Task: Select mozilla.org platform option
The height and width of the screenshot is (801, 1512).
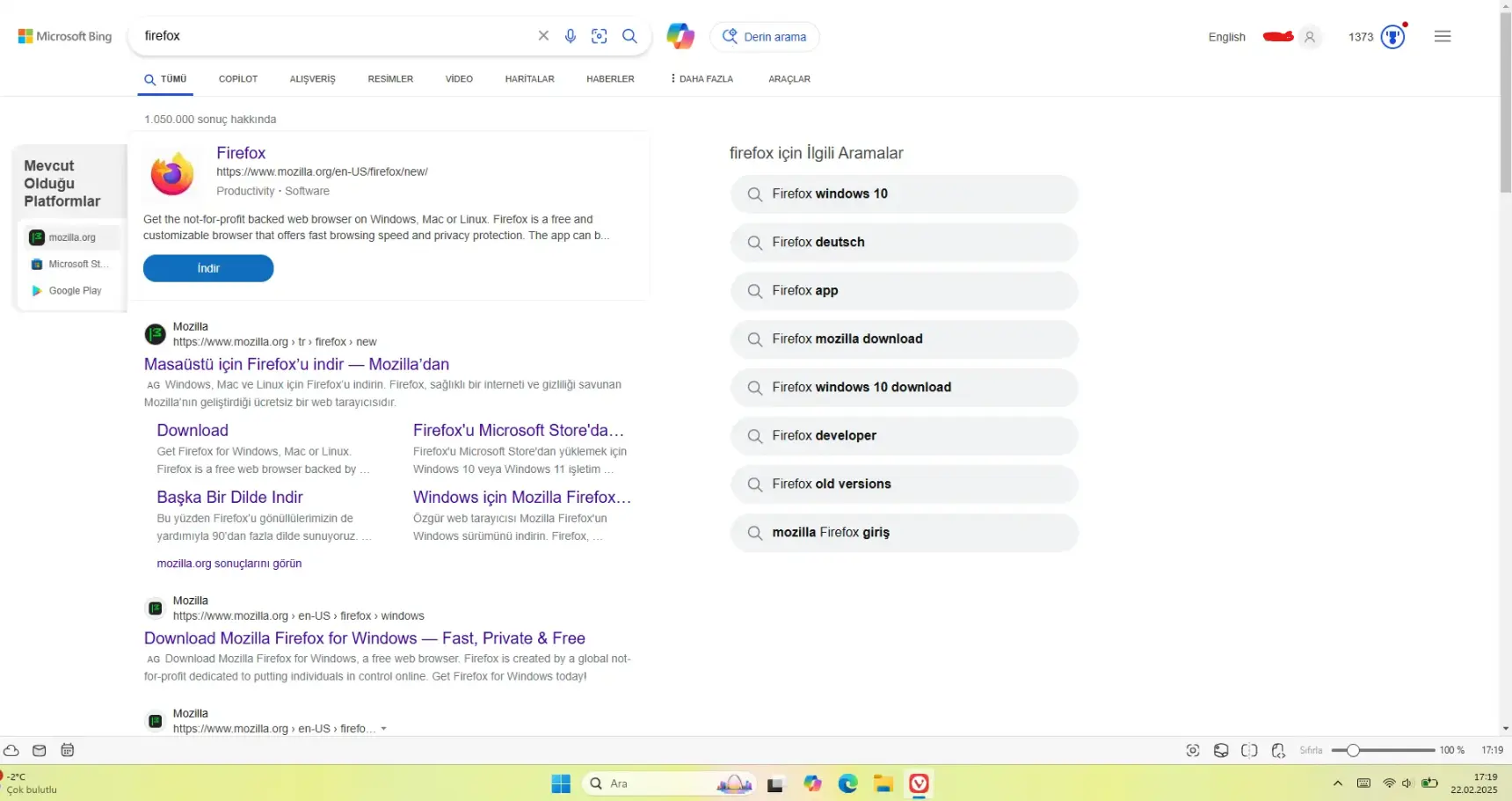Action: point(70,237)
